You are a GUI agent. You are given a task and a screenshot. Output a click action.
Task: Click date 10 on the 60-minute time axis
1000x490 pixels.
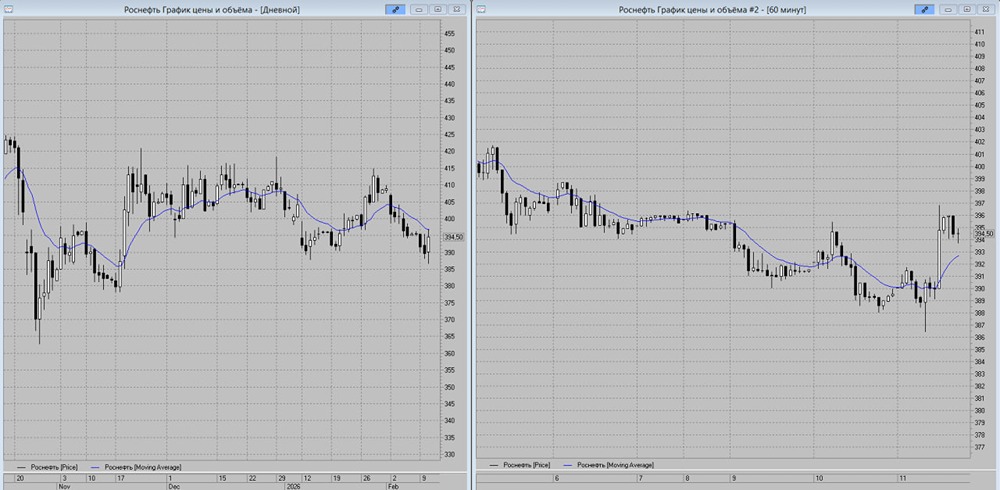[x=818, y=477]
